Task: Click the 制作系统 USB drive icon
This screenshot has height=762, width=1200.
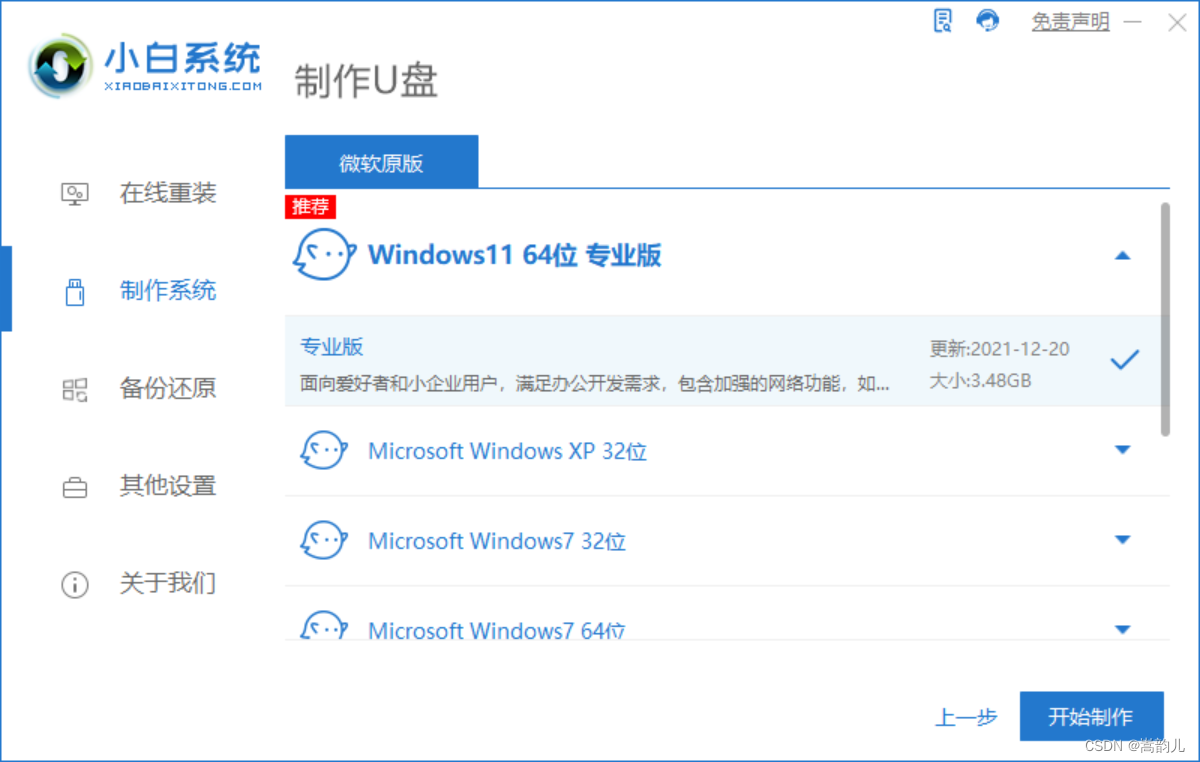Action: (75, 291)
